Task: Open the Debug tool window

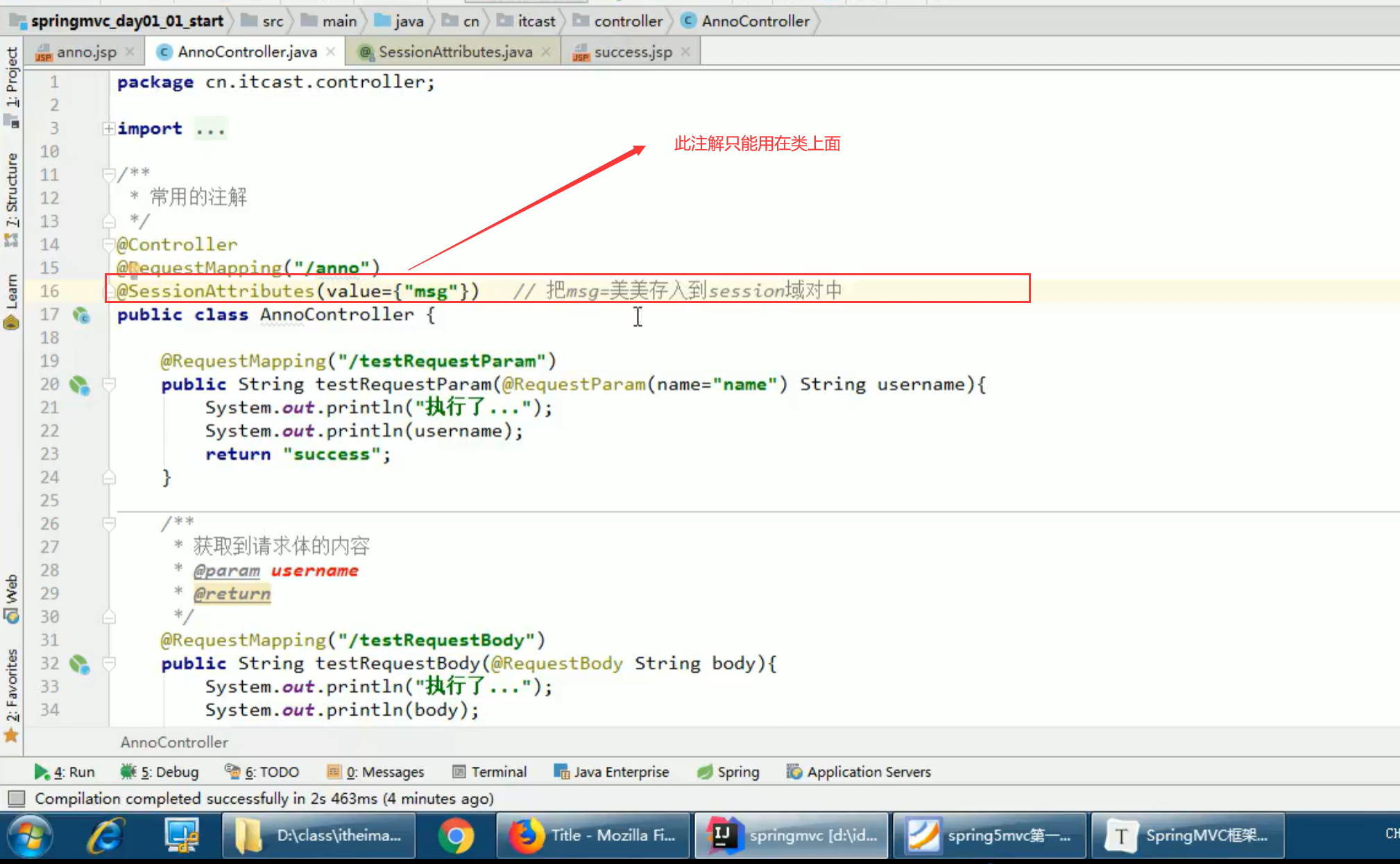Action: tap(160, 772)
